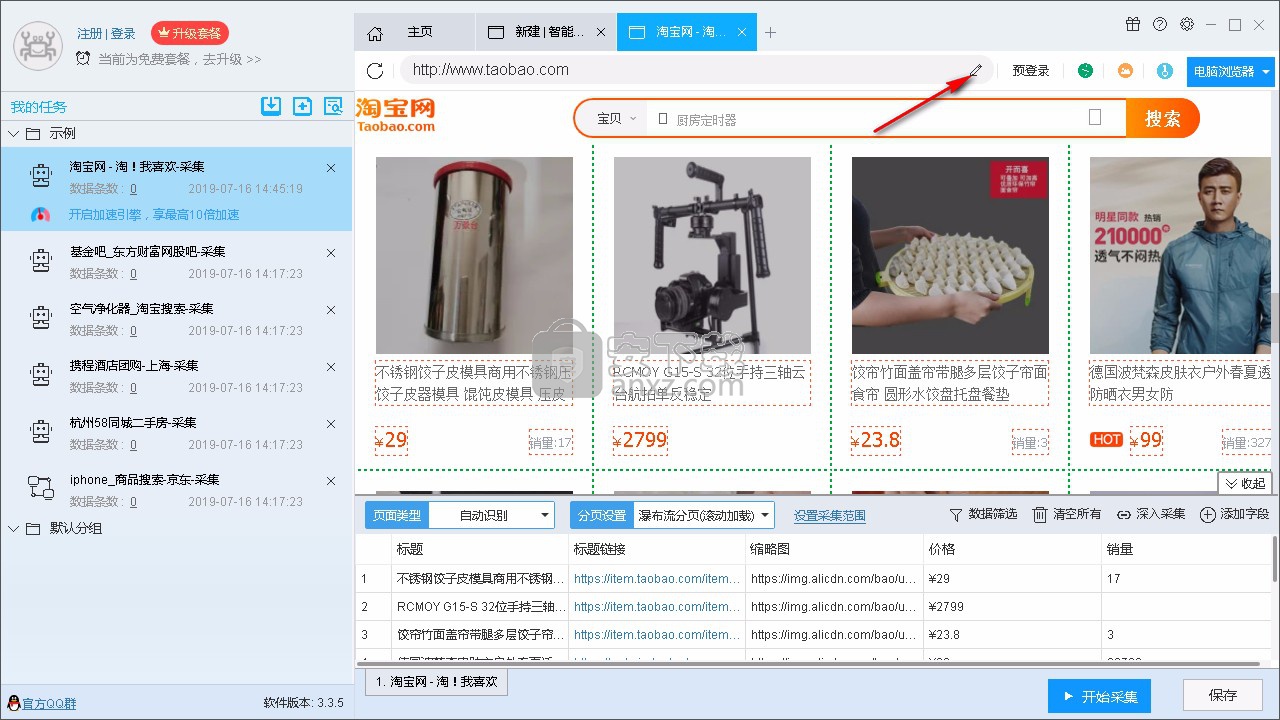Click the gift box icon in title bar

(1133, 25)
